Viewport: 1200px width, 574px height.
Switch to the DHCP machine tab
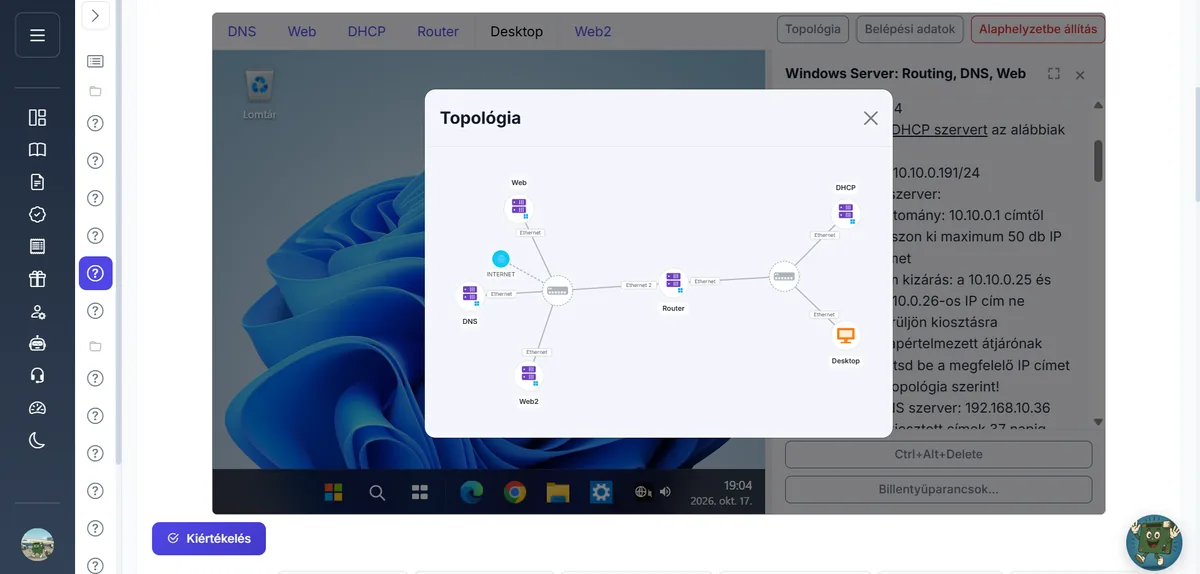[366, 31]
